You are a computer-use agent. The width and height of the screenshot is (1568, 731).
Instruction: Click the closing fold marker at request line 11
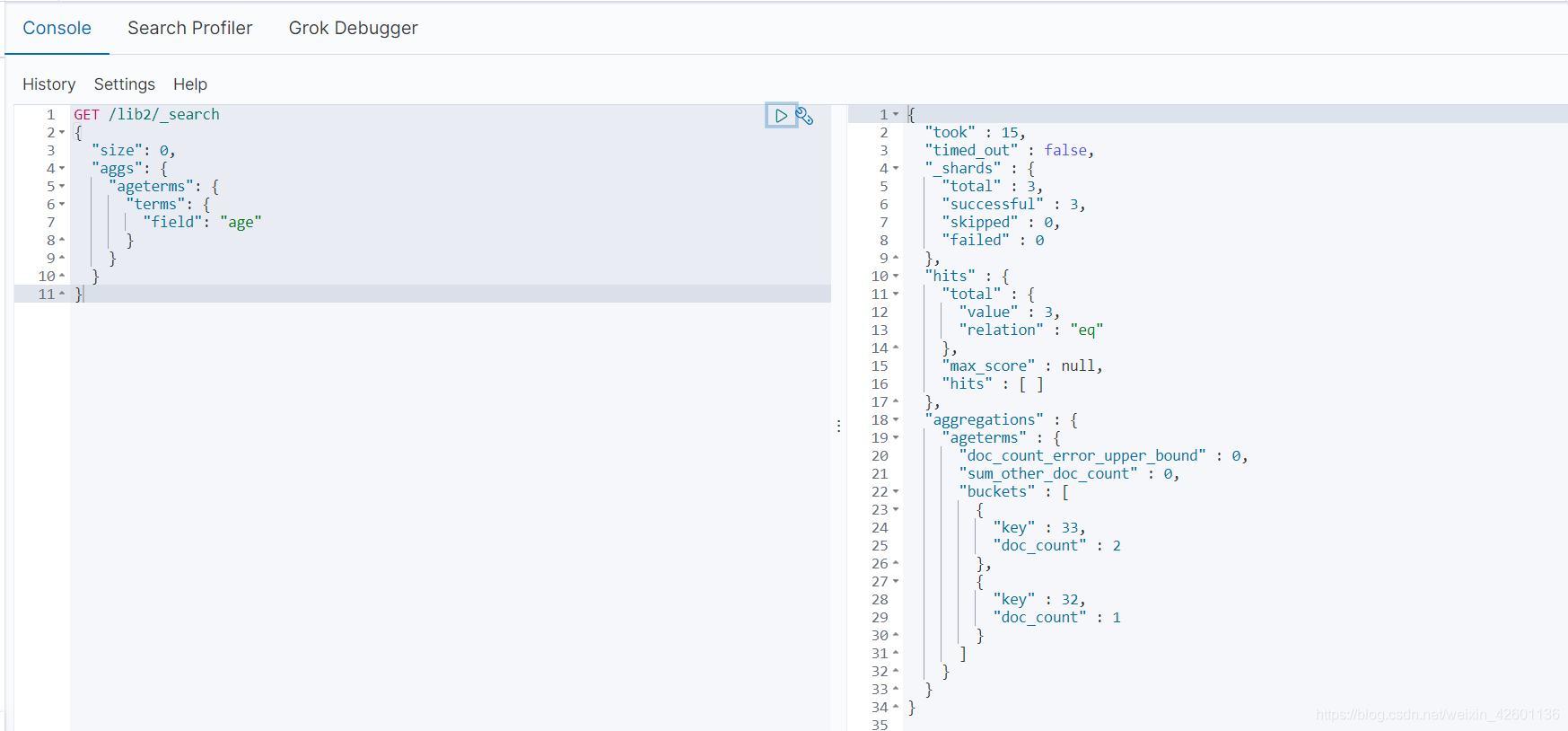62,294
